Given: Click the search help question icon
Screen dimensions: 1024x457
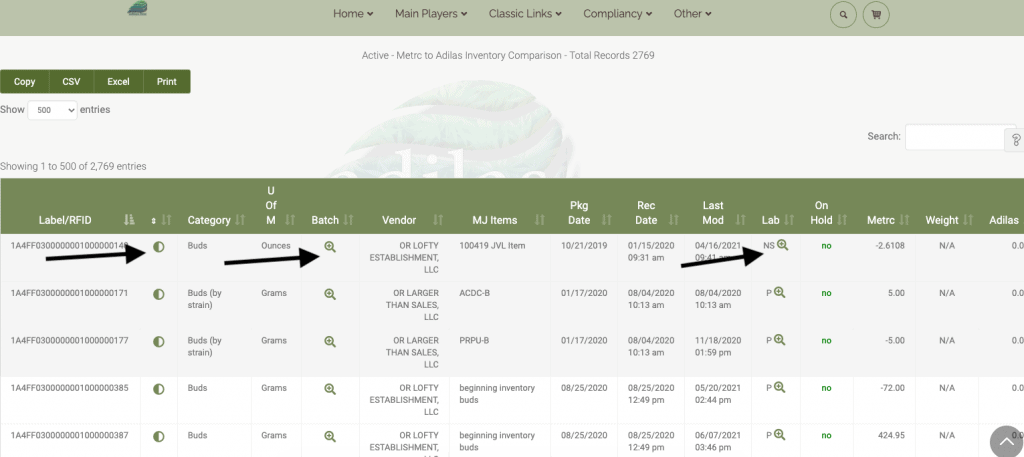Looking at the screenshot, I should (1016, 140).
